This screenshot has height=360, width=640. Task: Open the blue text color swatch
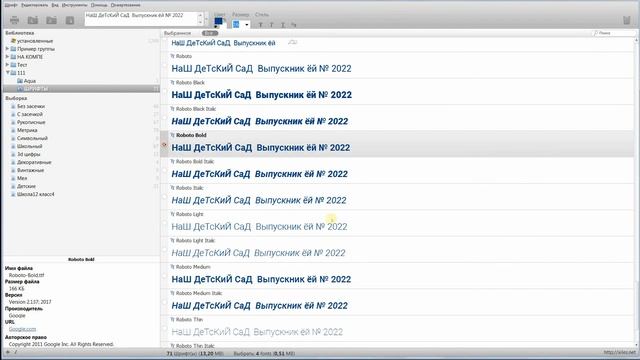(219, 21)
